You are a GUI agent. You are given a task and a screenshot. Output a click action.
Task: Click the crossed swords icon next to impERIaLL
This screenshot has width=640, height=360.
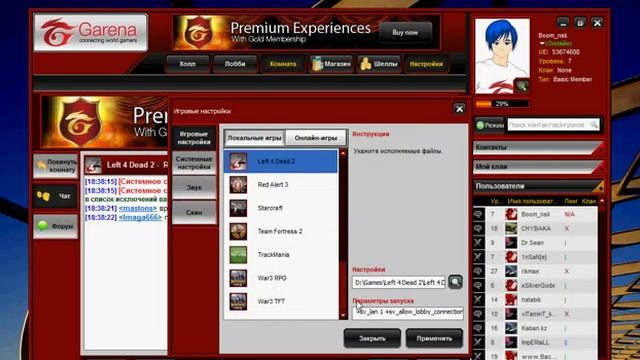click(478, 342)
